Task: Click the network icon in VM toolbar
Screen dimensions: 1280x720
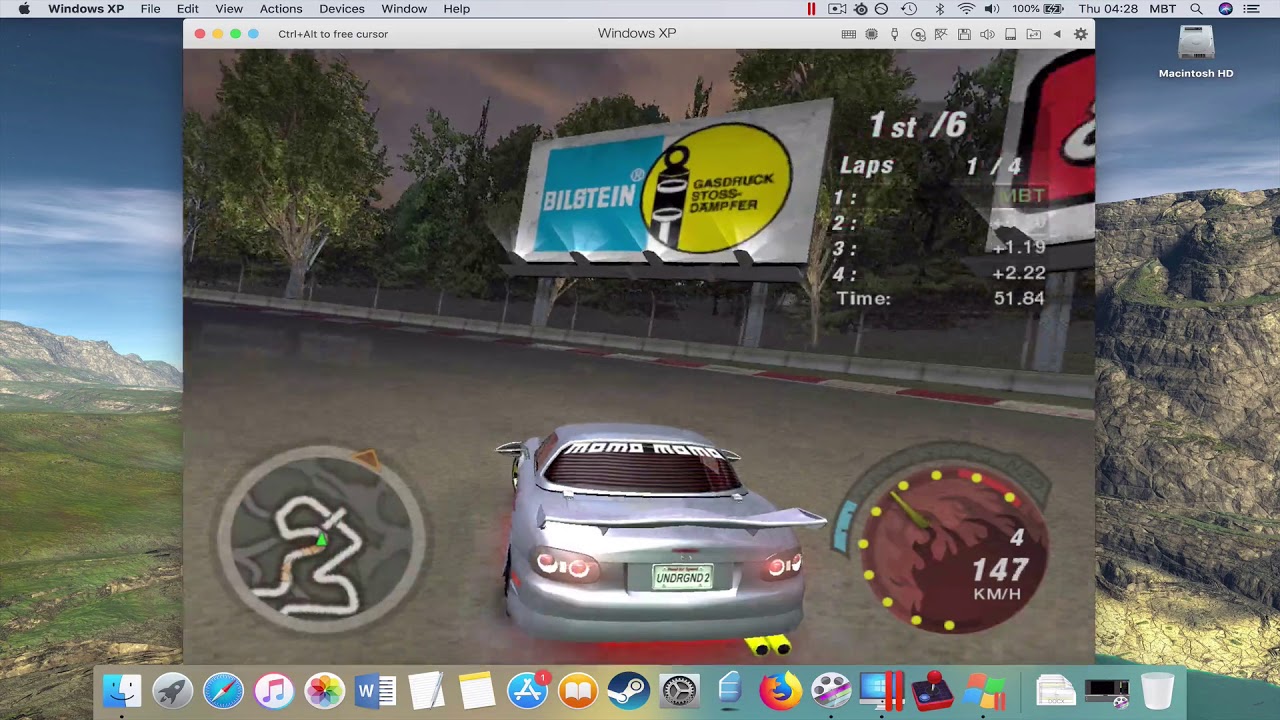Action: (941, 34)
